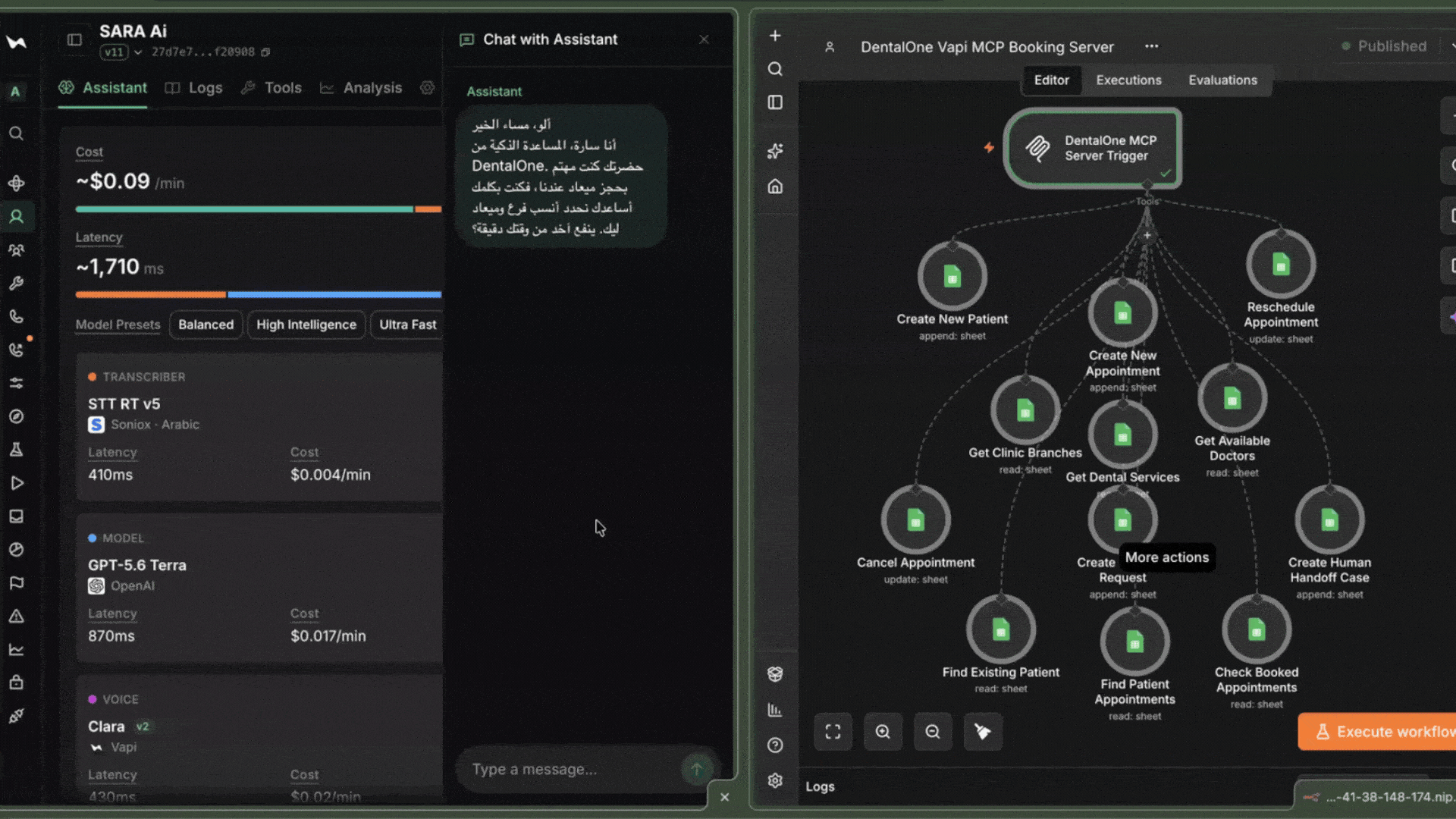Click the compass icon in Vapi sidebar
Screen dimensions: 1456x819
(x=16, y=416)
